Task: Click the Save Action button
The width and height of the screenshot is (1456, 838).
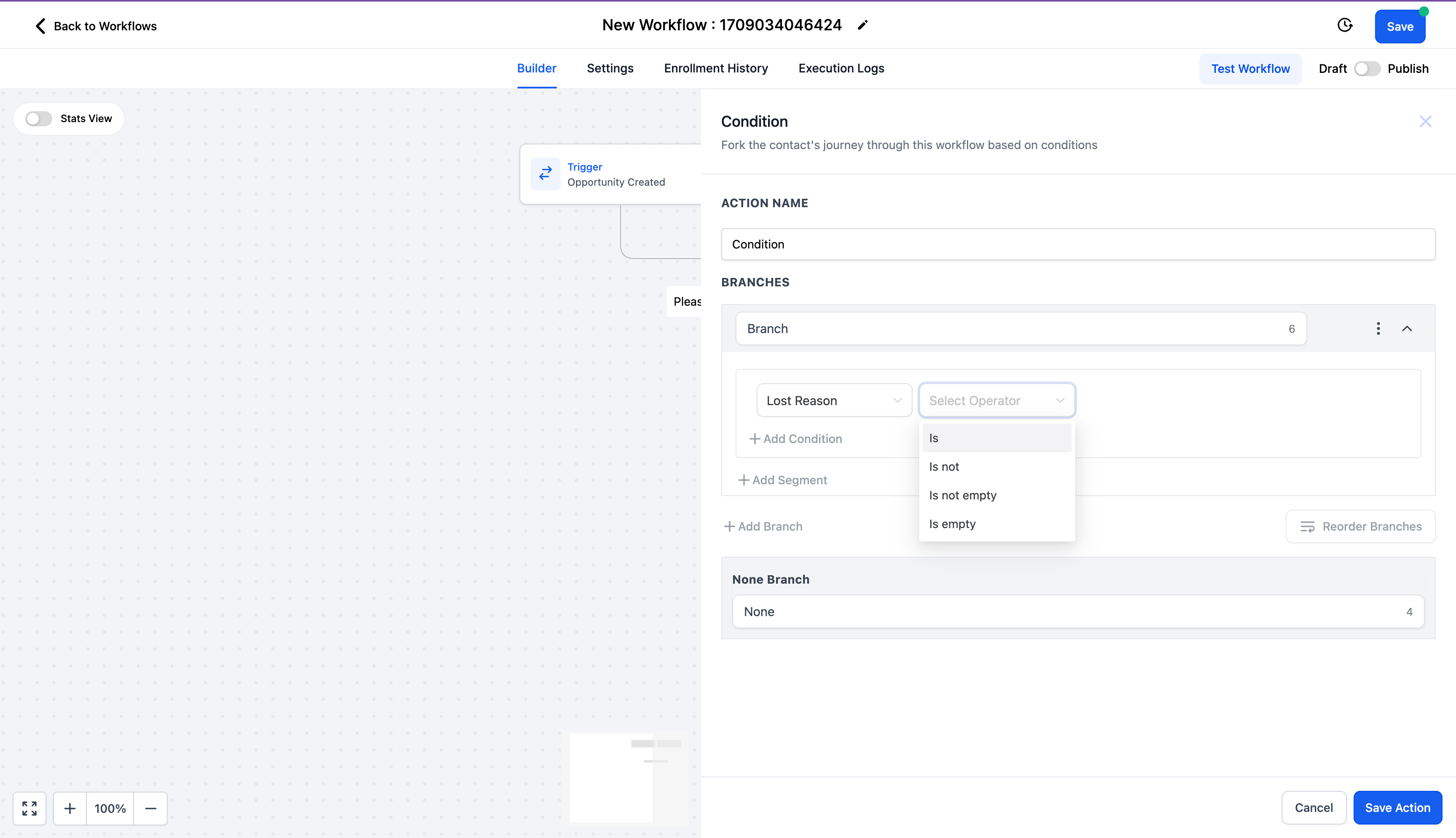Action: point(1397,808)
